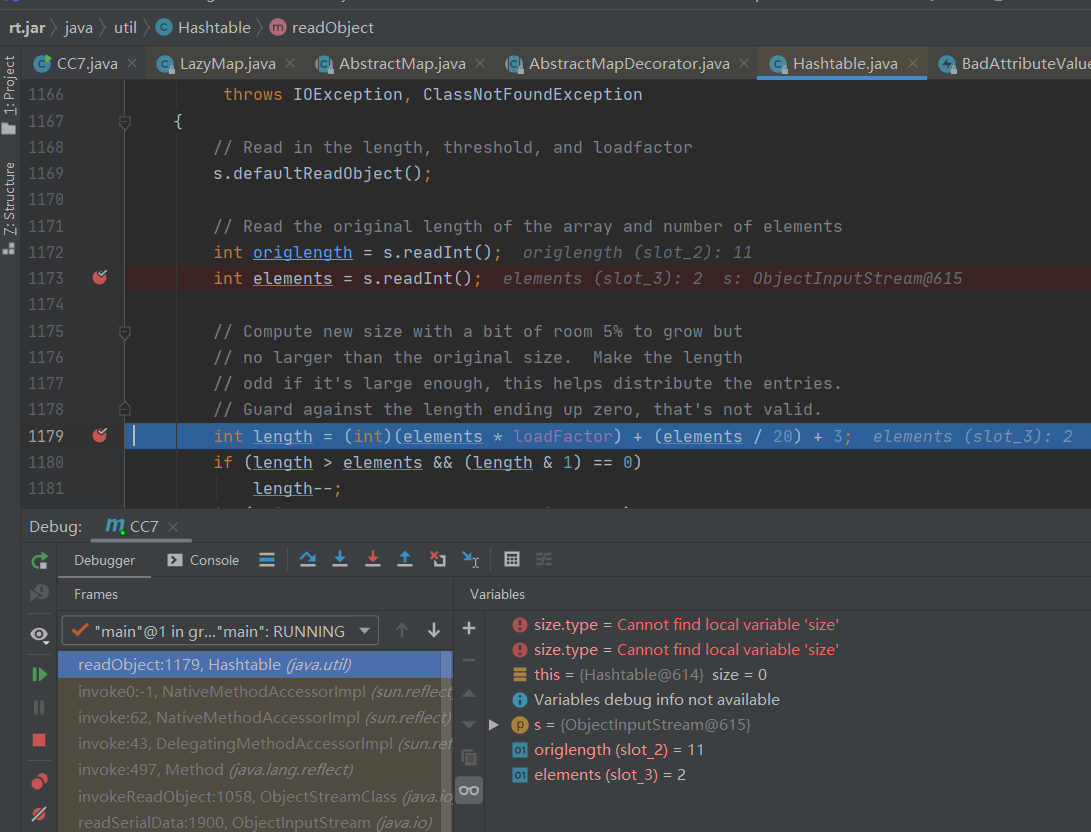This screenshot has width=1091, height=832.
Task: Move to next frame down arrow
Action: pos(434,630)
